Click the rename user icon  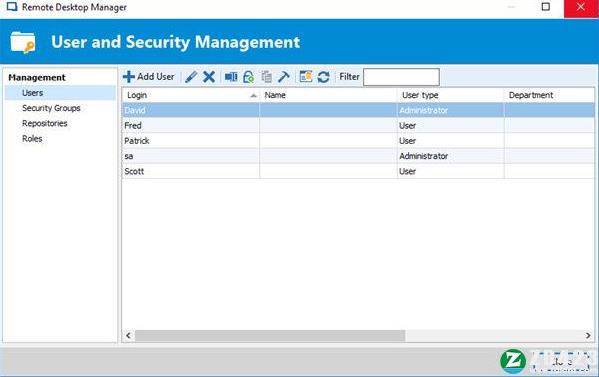[231, 77]
